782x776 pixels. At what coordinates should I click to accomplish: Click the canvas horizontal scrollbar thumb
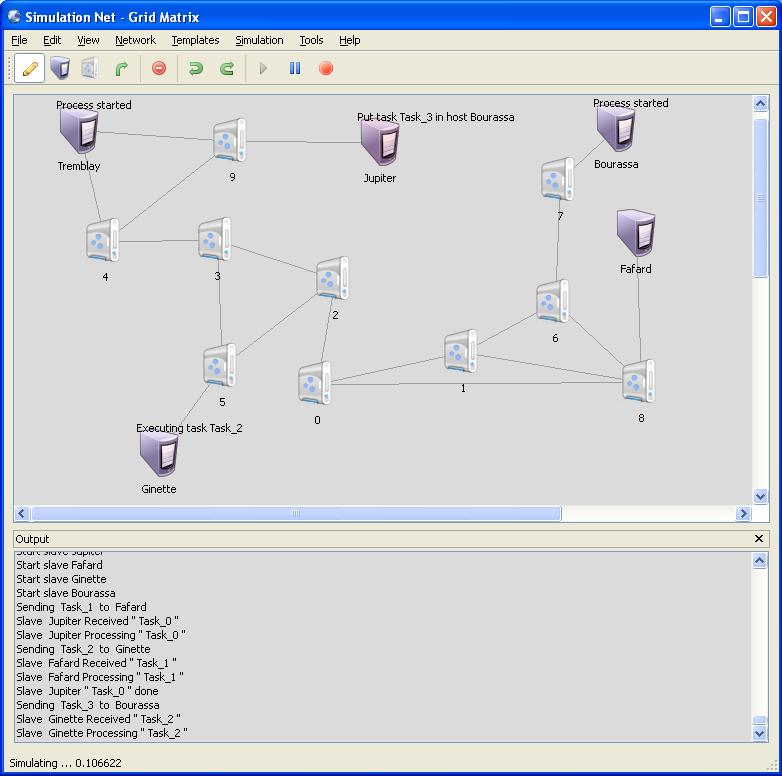pos(296,513)
